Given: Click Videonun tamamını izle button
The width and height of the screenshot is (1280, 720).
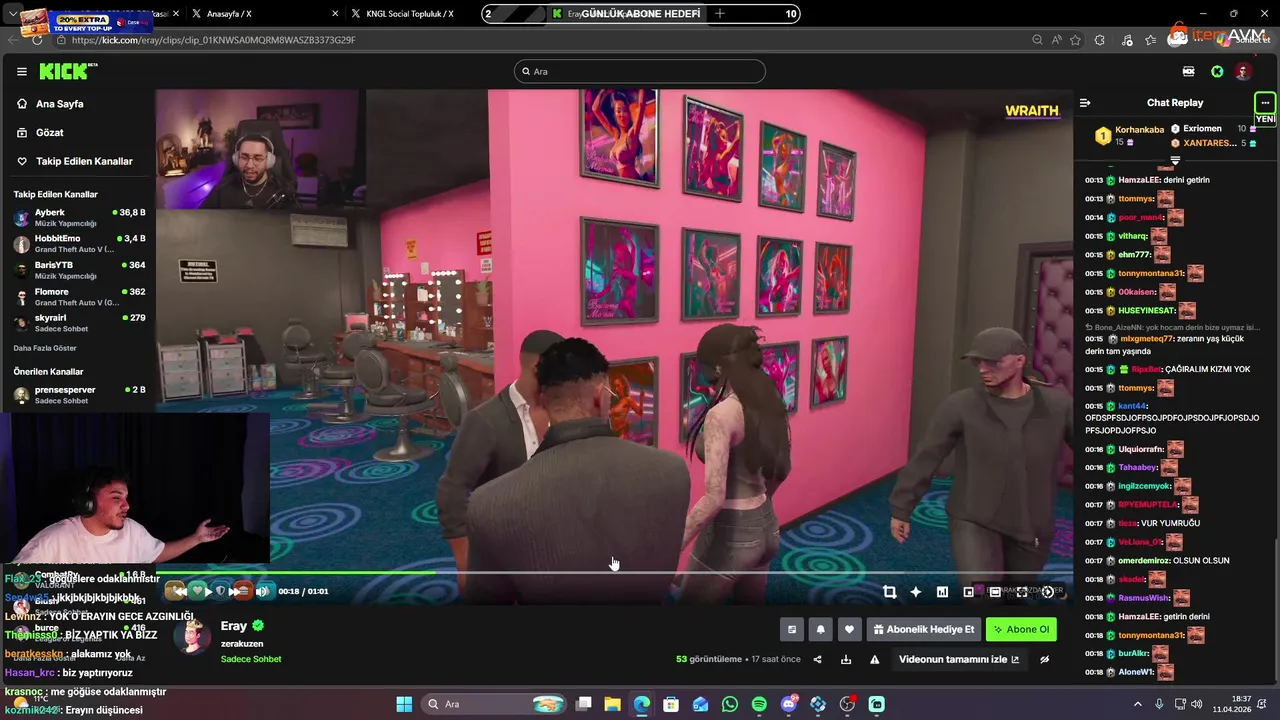Looking at the screenshot, I should (x=959, y=659).
